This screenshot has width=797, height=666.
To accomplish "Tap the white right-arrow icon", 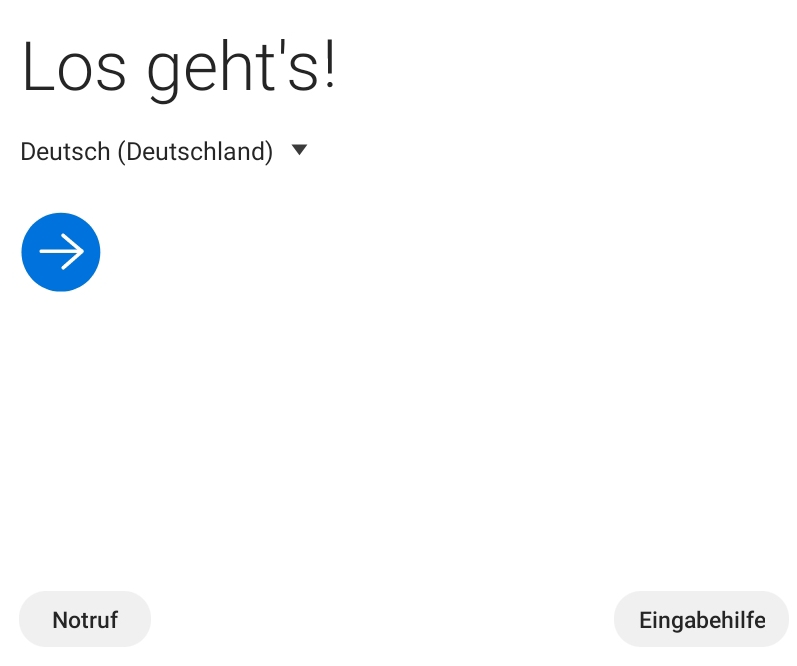I will click(x=61, y=252).
